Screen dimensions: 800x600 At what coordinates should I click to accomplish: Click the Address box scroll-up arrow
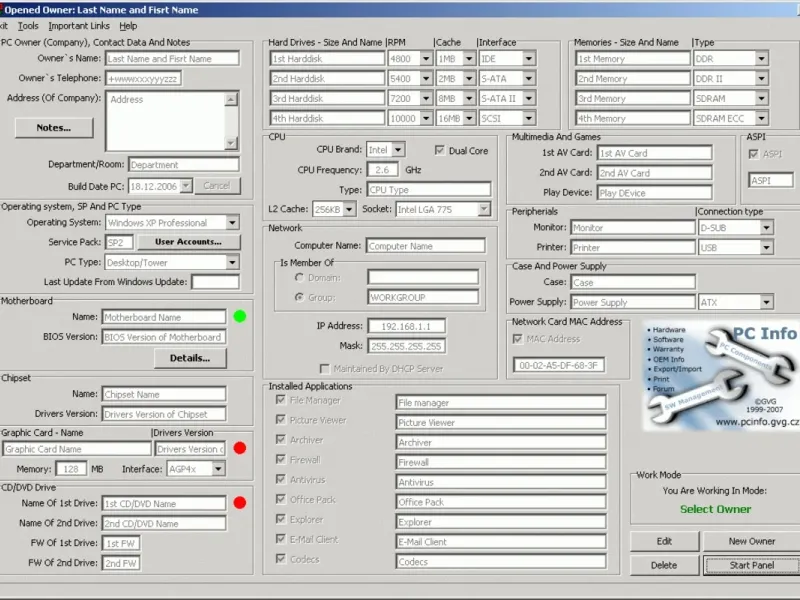point(232,98)
